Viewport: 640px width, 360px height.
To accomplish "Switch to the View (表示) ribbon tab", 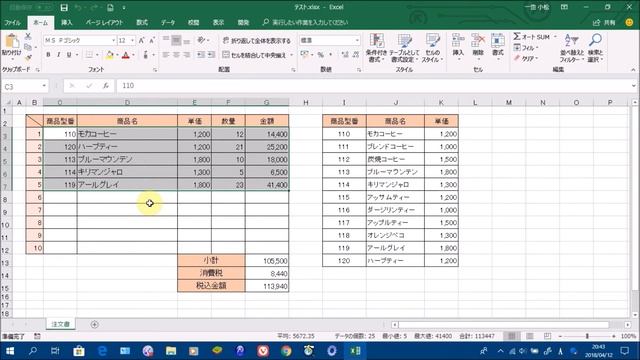I will (218, 22).
